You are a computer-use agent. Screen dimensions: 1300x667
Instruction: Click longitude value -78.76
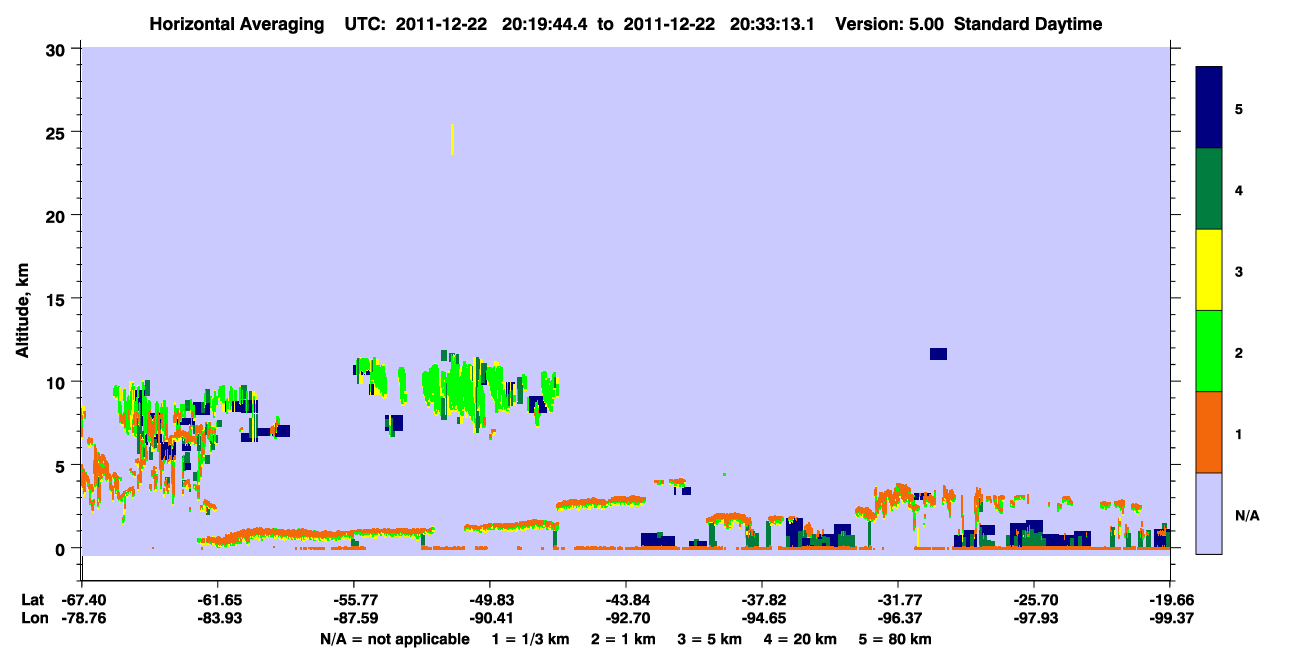pos(83,618)
